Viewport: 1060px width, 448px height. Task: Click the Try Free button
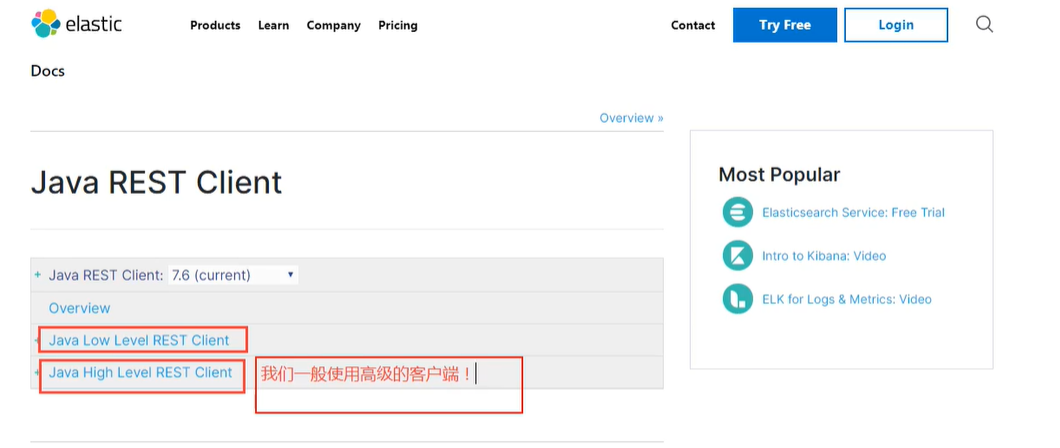pos(785,25)
